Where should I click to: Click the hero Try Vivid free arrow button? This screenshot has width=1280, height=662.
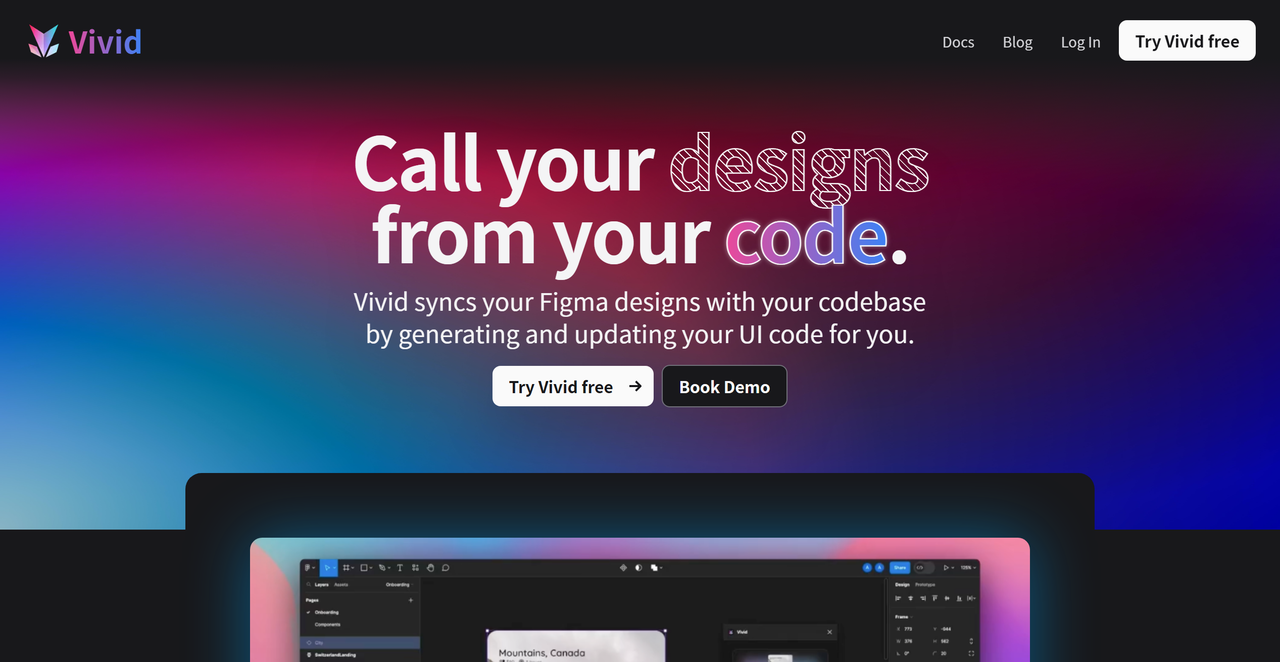coord(572,386)
